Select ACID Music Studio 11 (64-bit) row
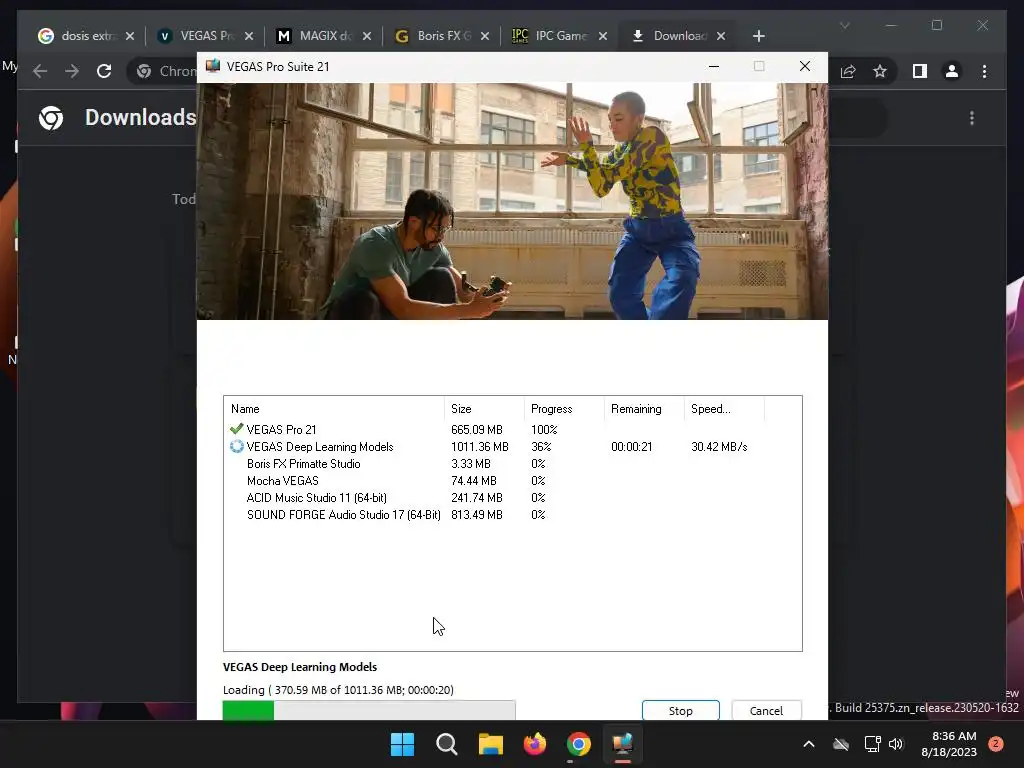Viewport: 1024px width, 768px height. tap(512, 498)
